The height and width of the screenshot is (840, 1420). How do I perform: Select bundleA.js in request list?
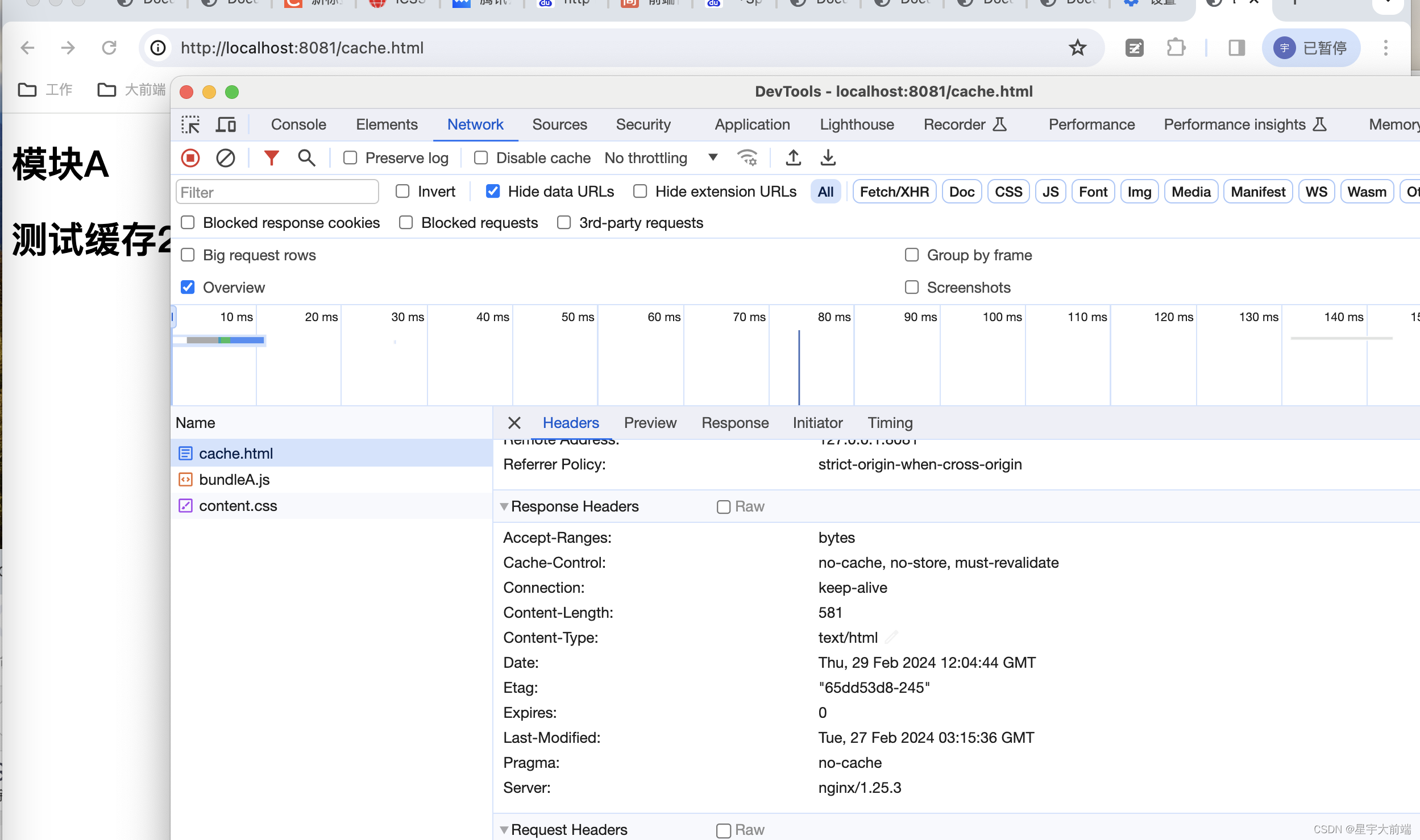pos(234,480)
